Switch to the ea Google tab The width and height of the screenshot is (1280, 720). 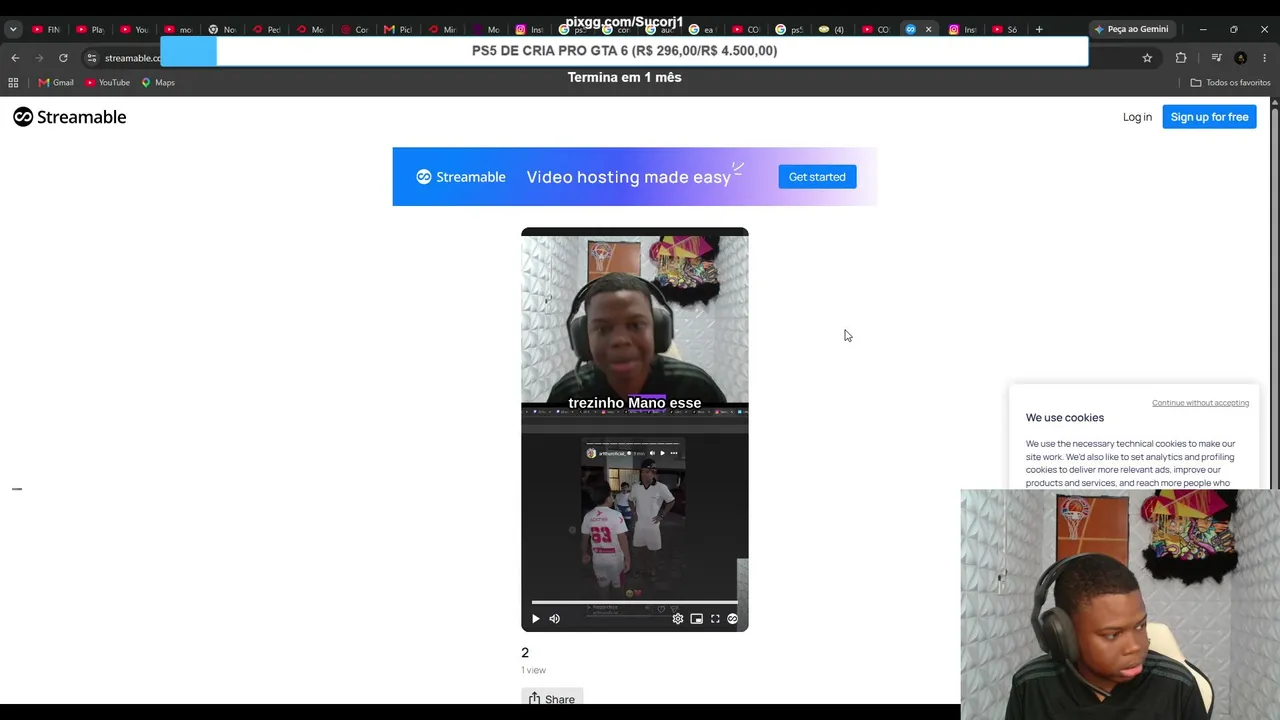click(x=701, y=29)
